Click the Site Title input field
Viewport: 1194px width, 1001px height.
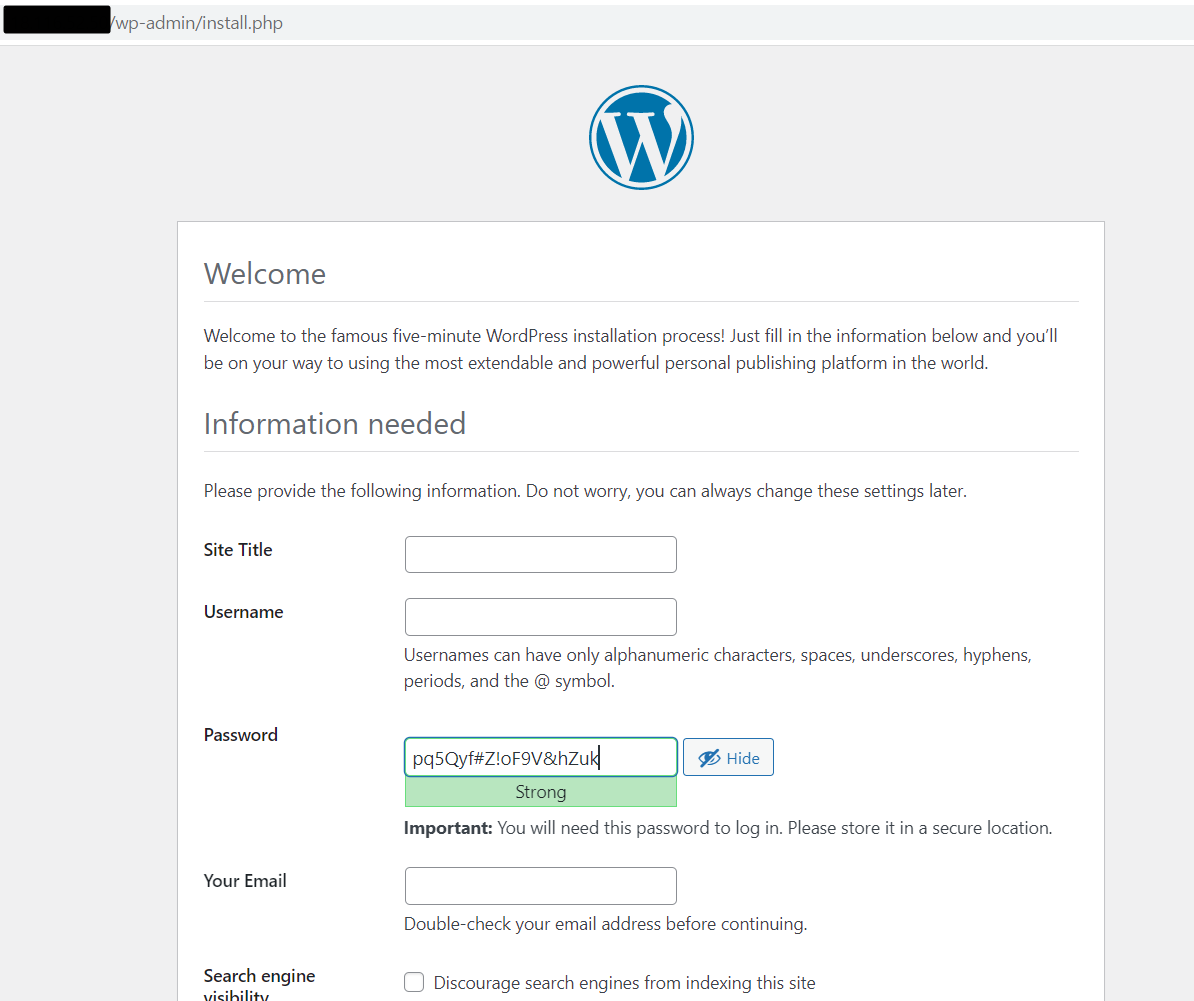coord(541,554)
